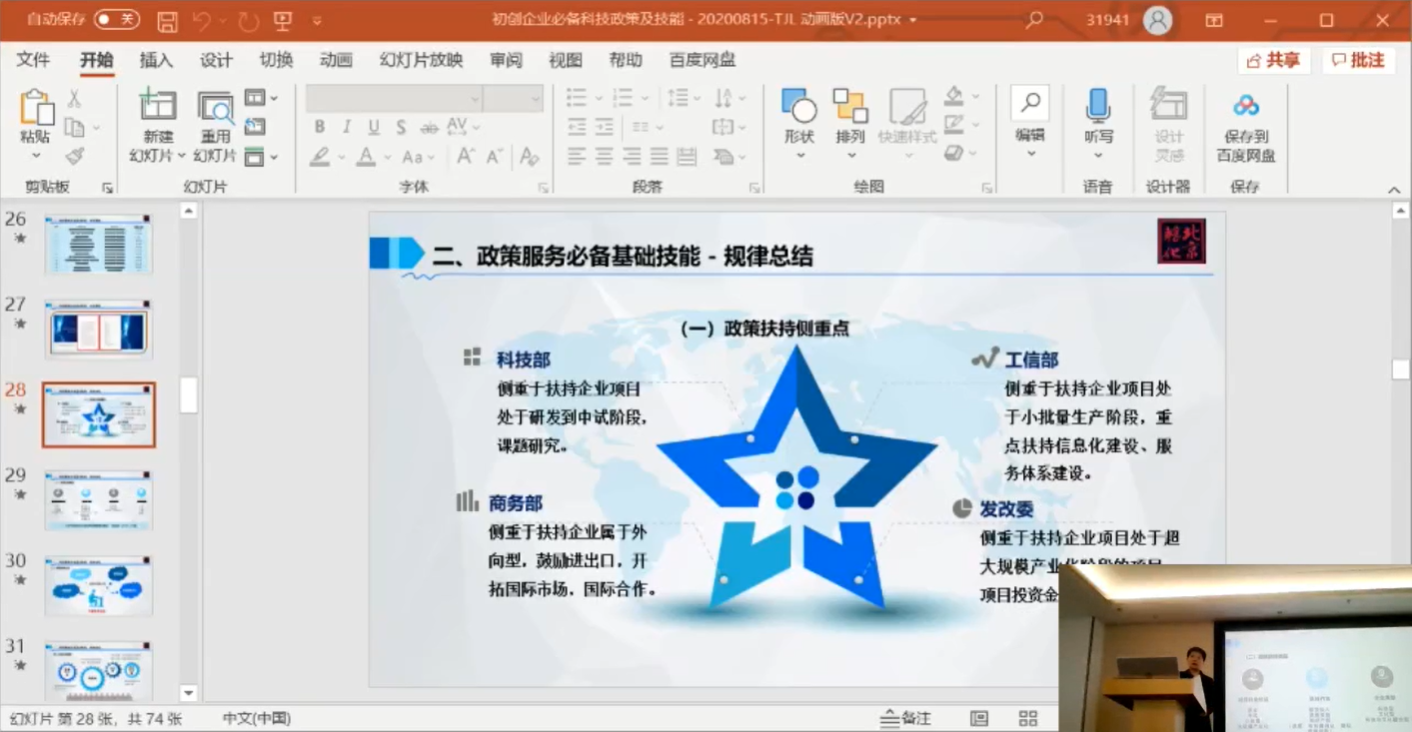Click the thumbnail pane scroll-down arrow
1412x732 pixels.
coord(188,693)
